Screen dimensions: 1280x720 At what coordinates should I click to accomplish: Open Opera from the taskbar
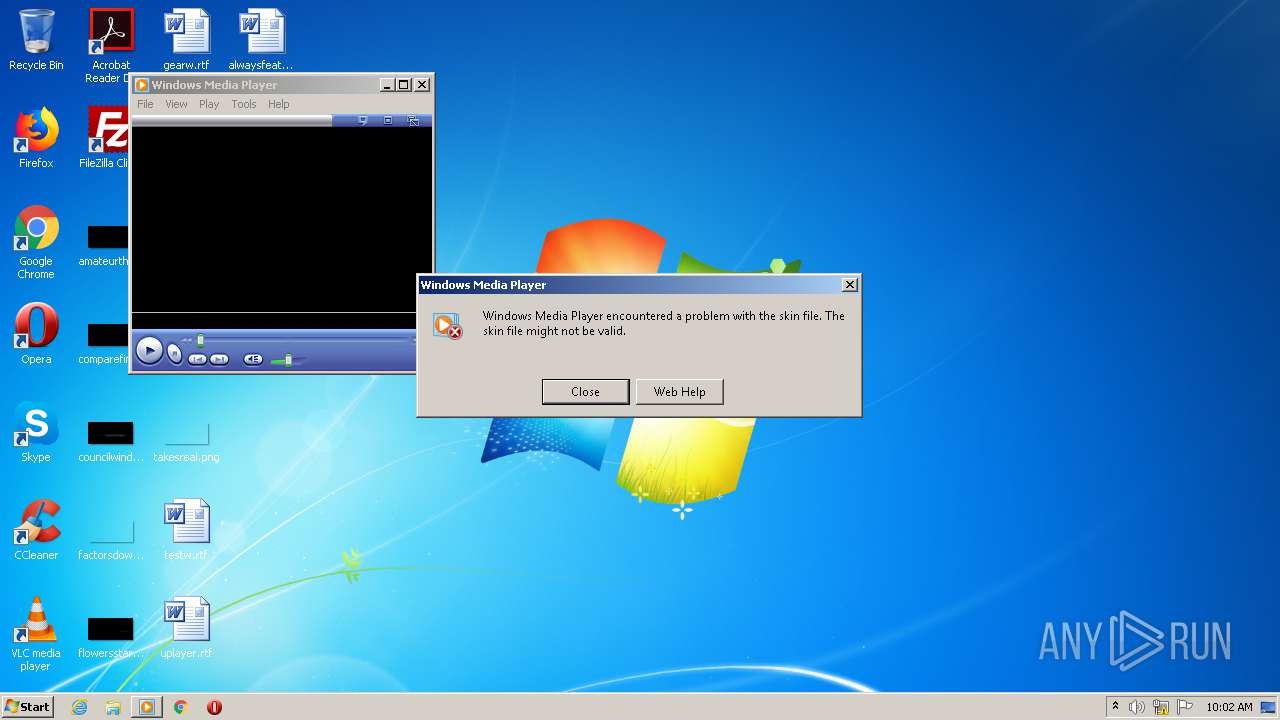(214, 707)
